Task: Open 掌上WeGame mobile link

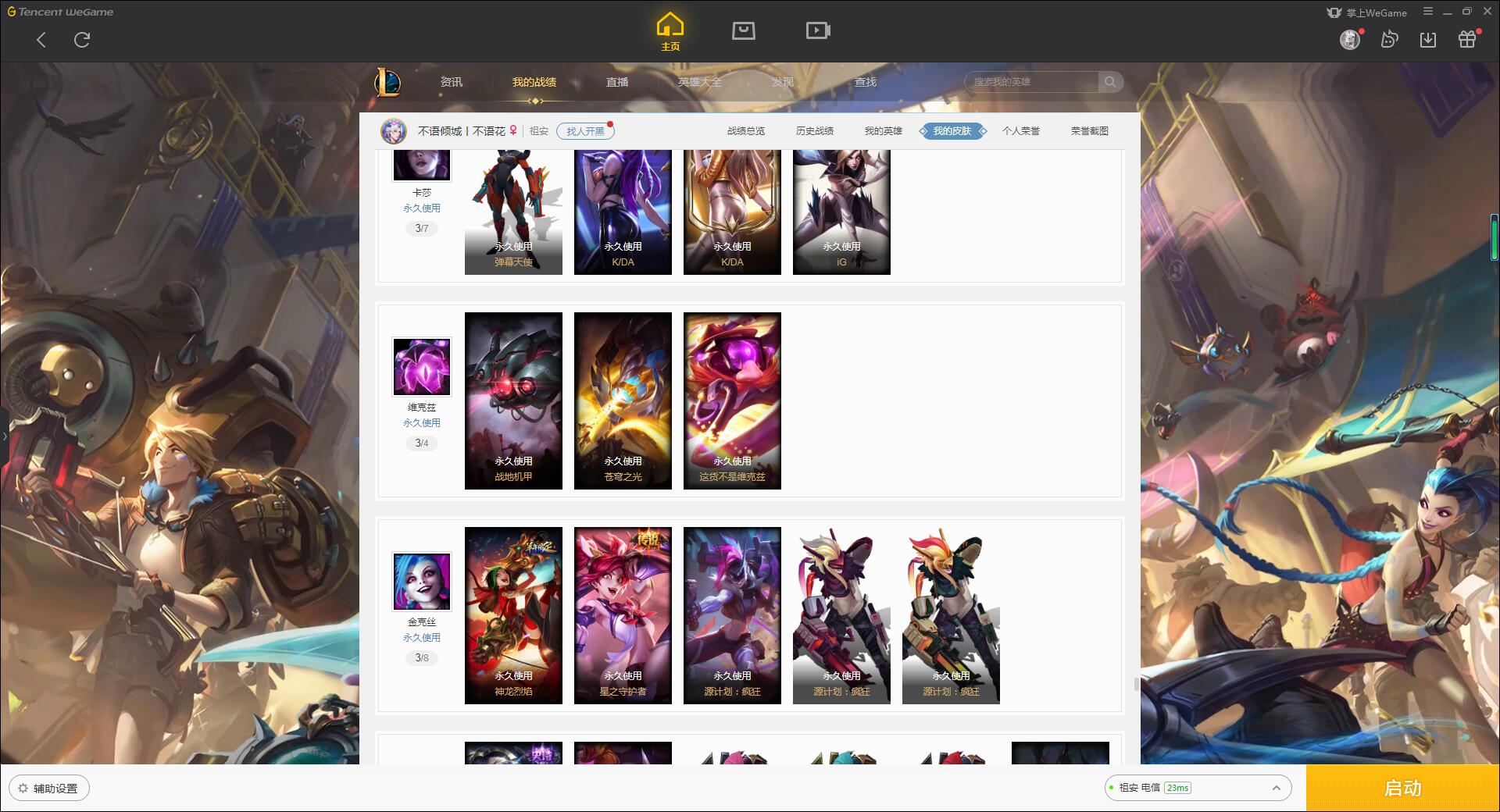Action: pyautogui.click(x=1366, y=12)
